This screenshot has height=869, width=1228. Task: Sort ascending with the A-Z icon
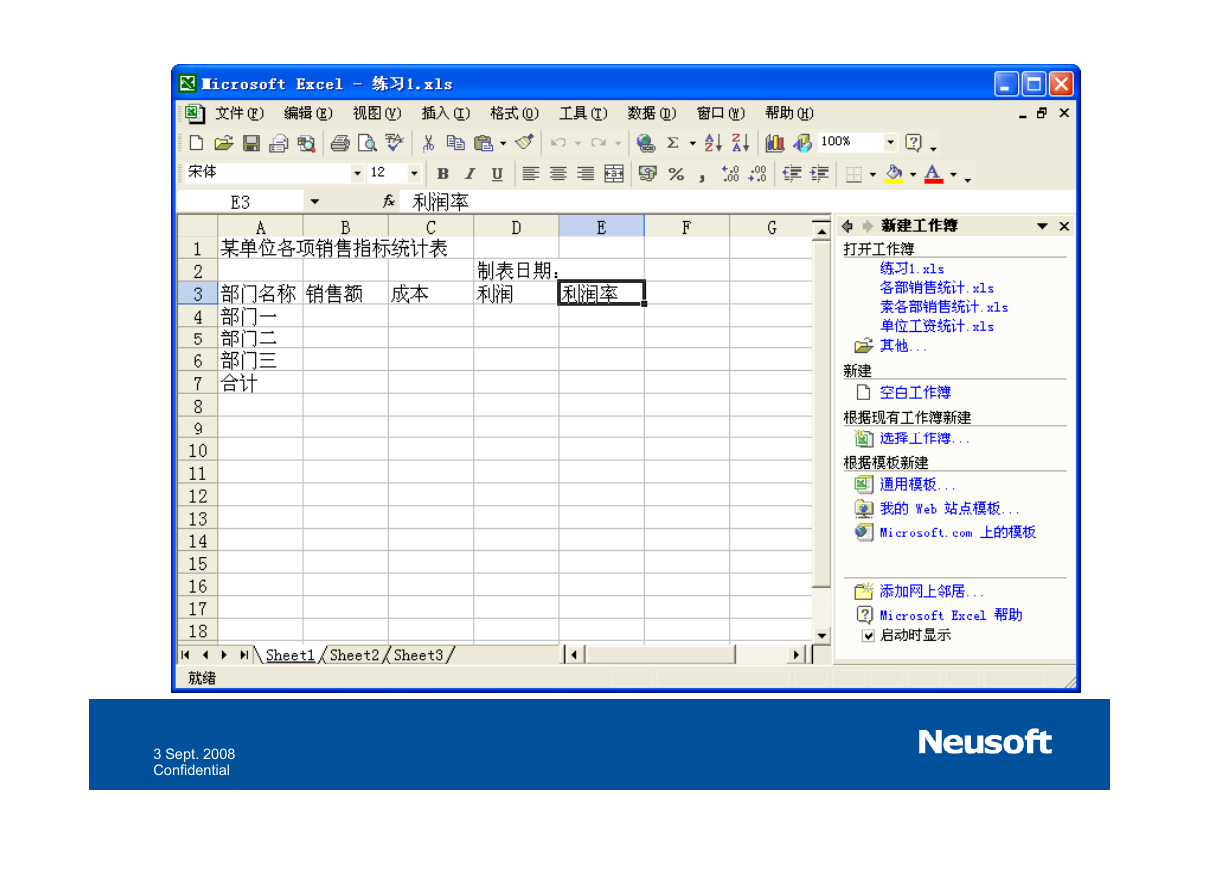[714, 143]
